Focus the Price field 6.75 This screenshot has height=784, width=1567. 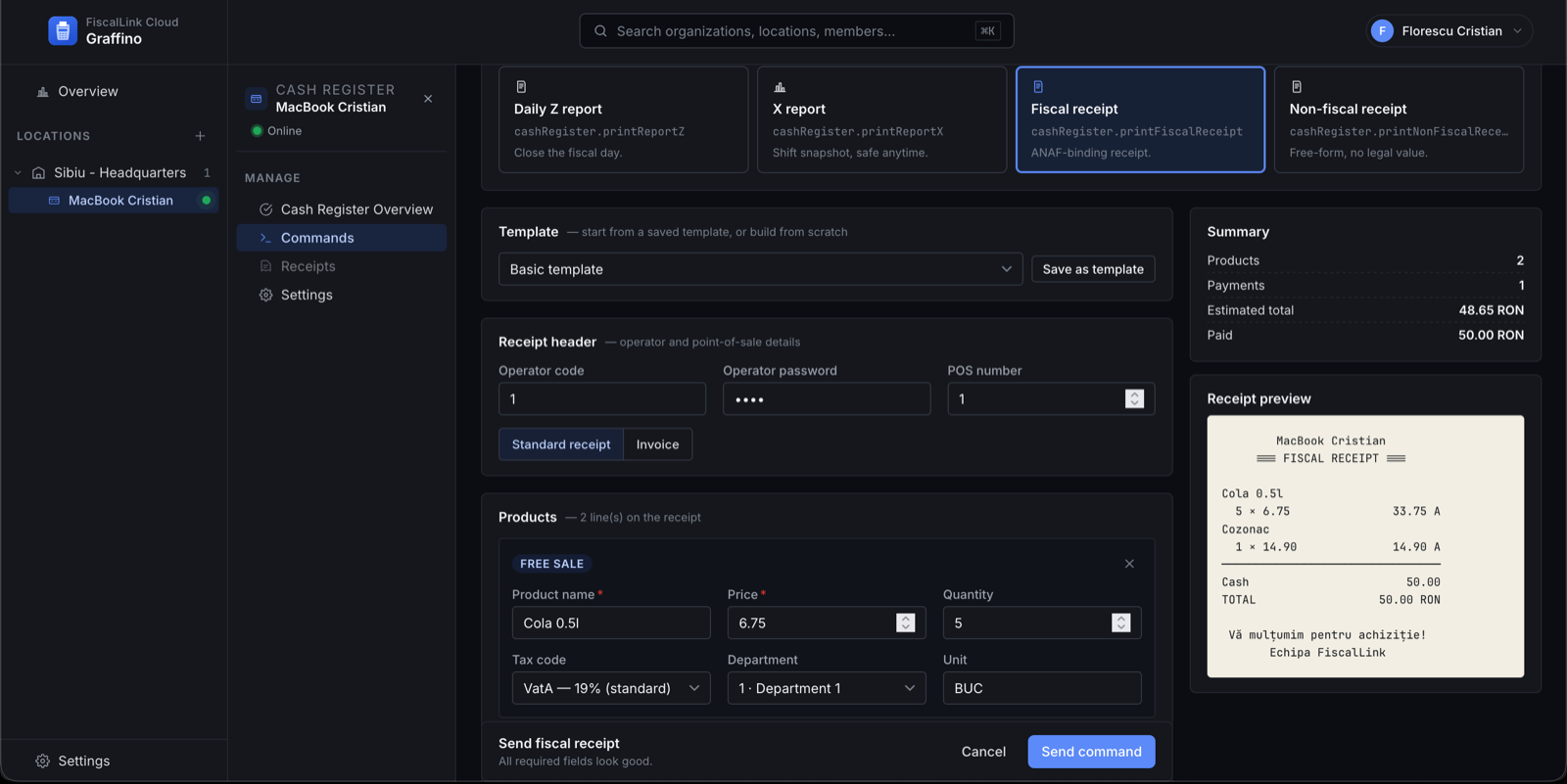tap(827, 623)
